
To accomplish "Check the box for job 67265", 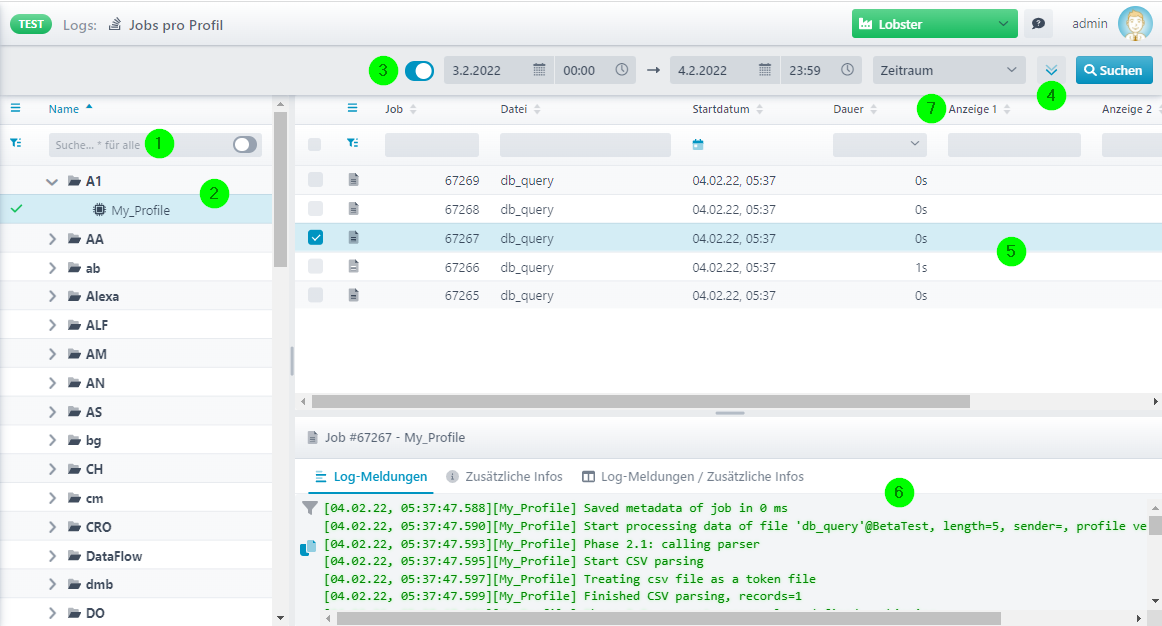I will coord(315,295).
